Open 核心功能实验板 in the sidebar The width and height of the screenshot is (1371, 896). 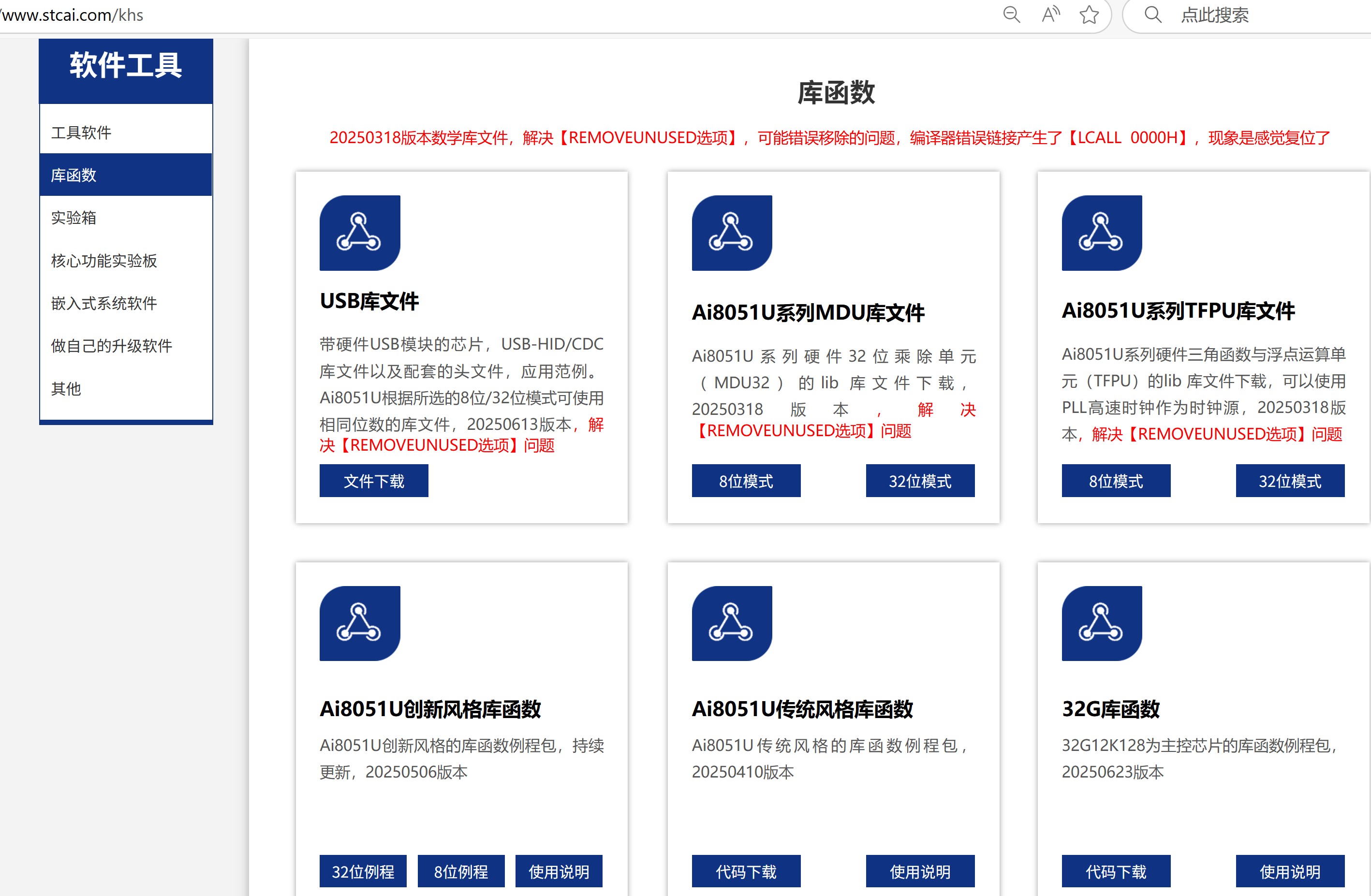pyautogui.click(x=126, y=260)
